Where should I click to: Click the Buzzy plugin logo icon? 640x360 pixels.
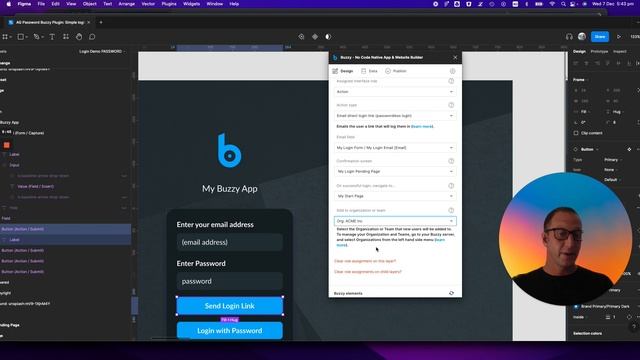tap(335, 58)
